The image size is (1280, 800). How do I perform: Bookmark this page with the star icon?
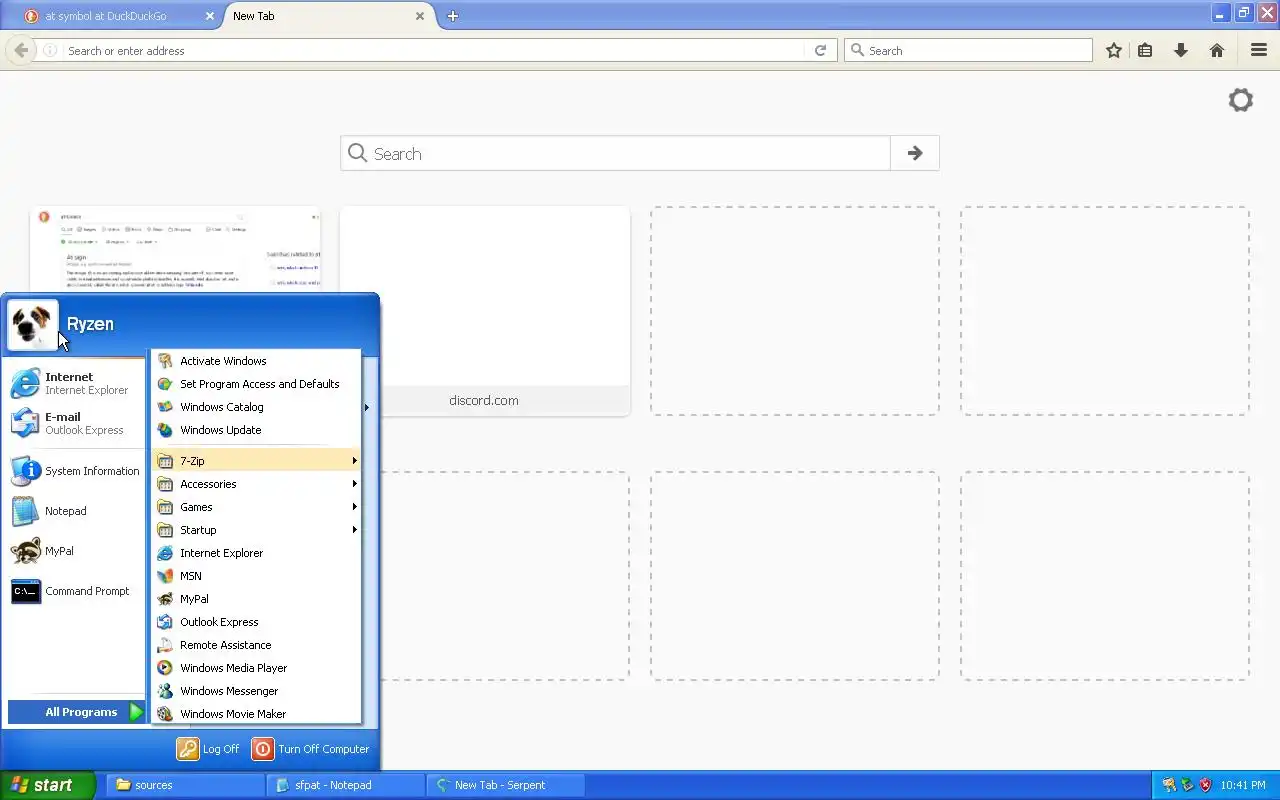pyautogui.click(x=1114, y=50)
